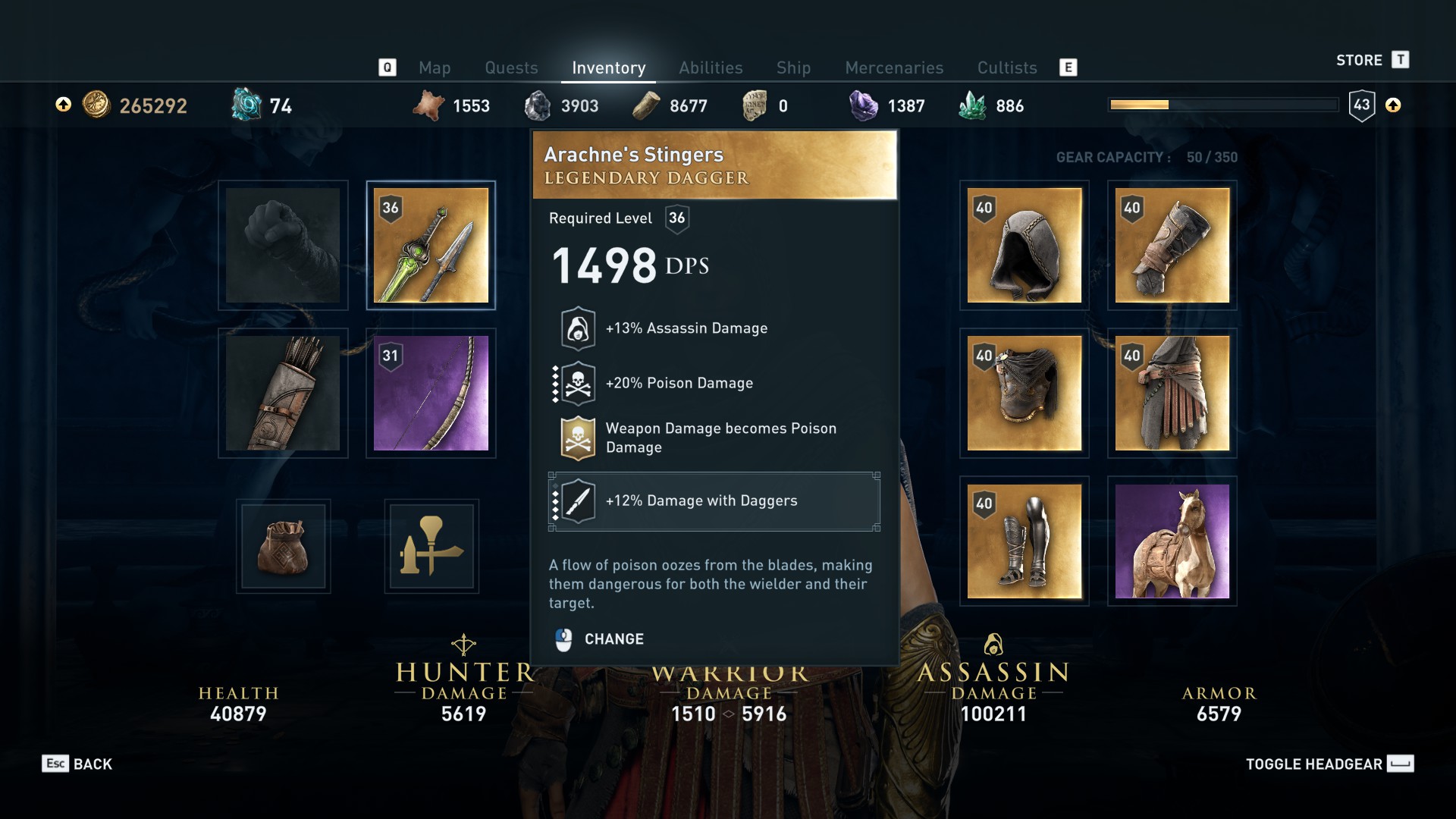
Task: Click the upgrade arrow beside level 43
Action: tap(1393, 105)
